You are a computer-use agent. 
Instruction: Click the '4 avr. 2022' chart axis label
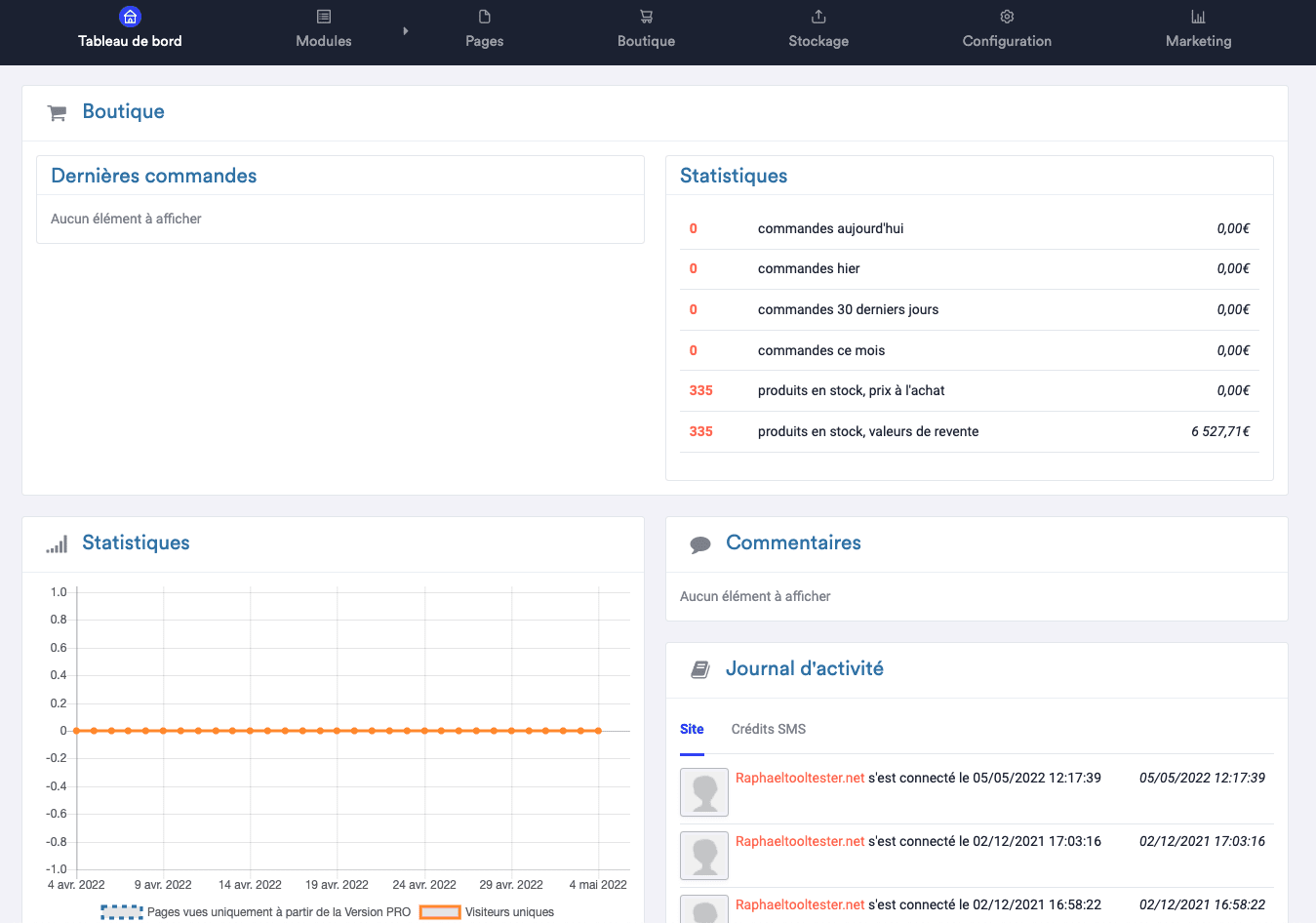point(76,885)
